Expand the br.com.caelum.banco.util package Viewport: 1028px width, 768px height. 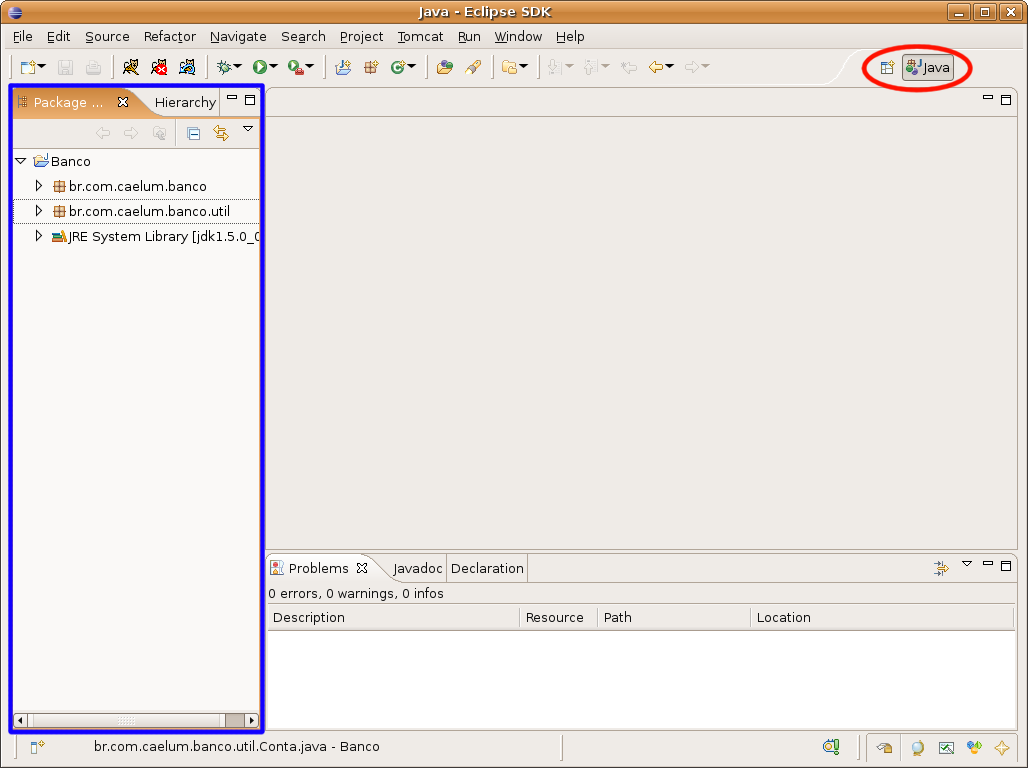pos(39,211)
